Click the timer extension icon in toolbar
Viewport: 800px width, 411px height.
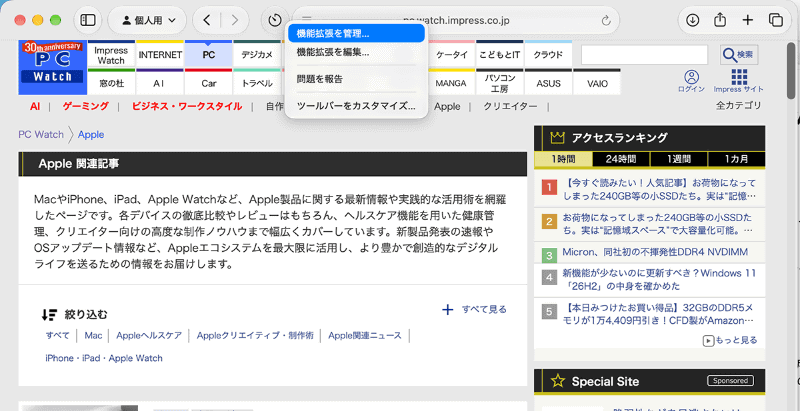coord(274,20)
